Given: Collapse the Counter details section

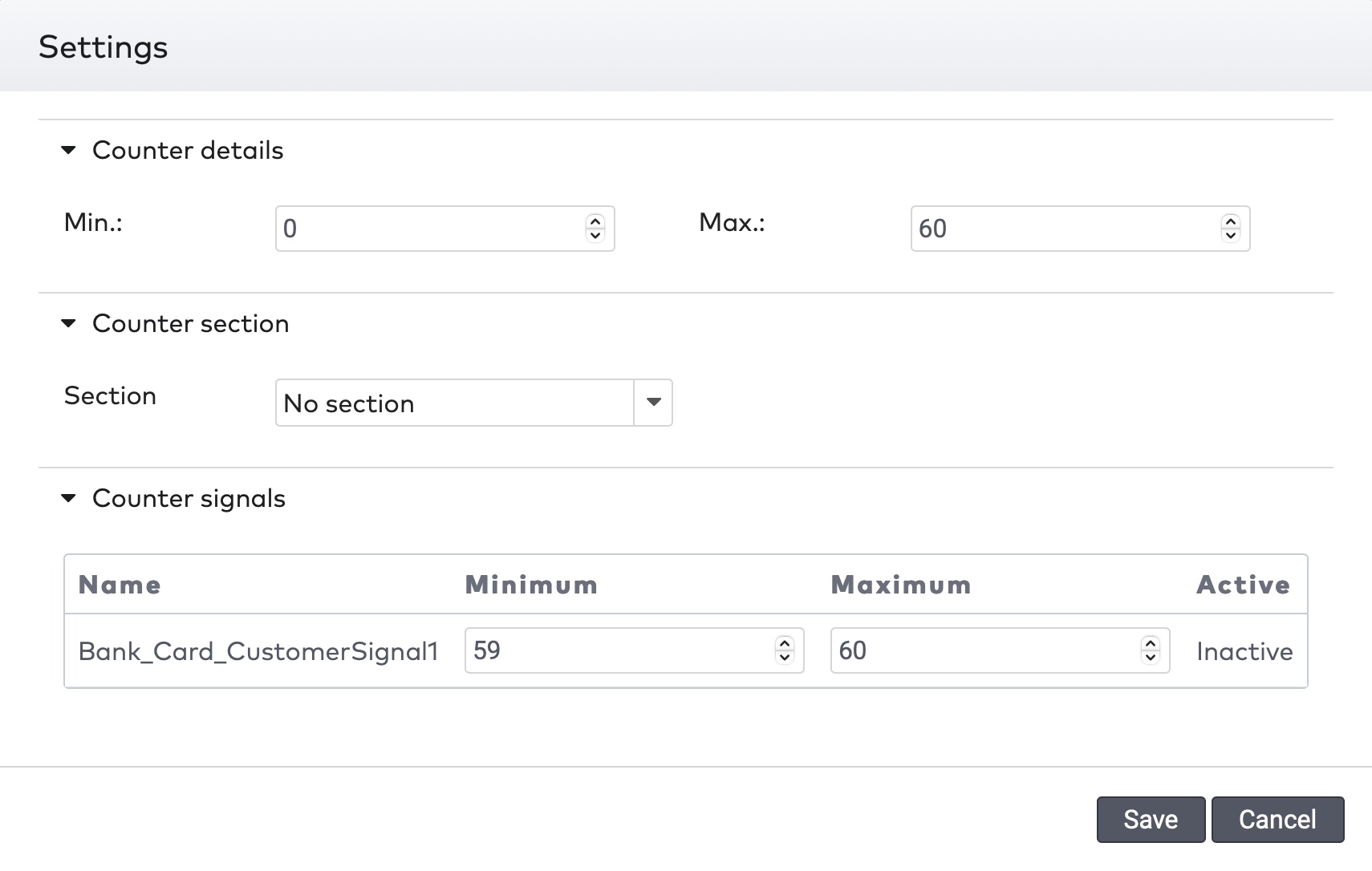Looking at the screenshot, I should pos(69,150).
